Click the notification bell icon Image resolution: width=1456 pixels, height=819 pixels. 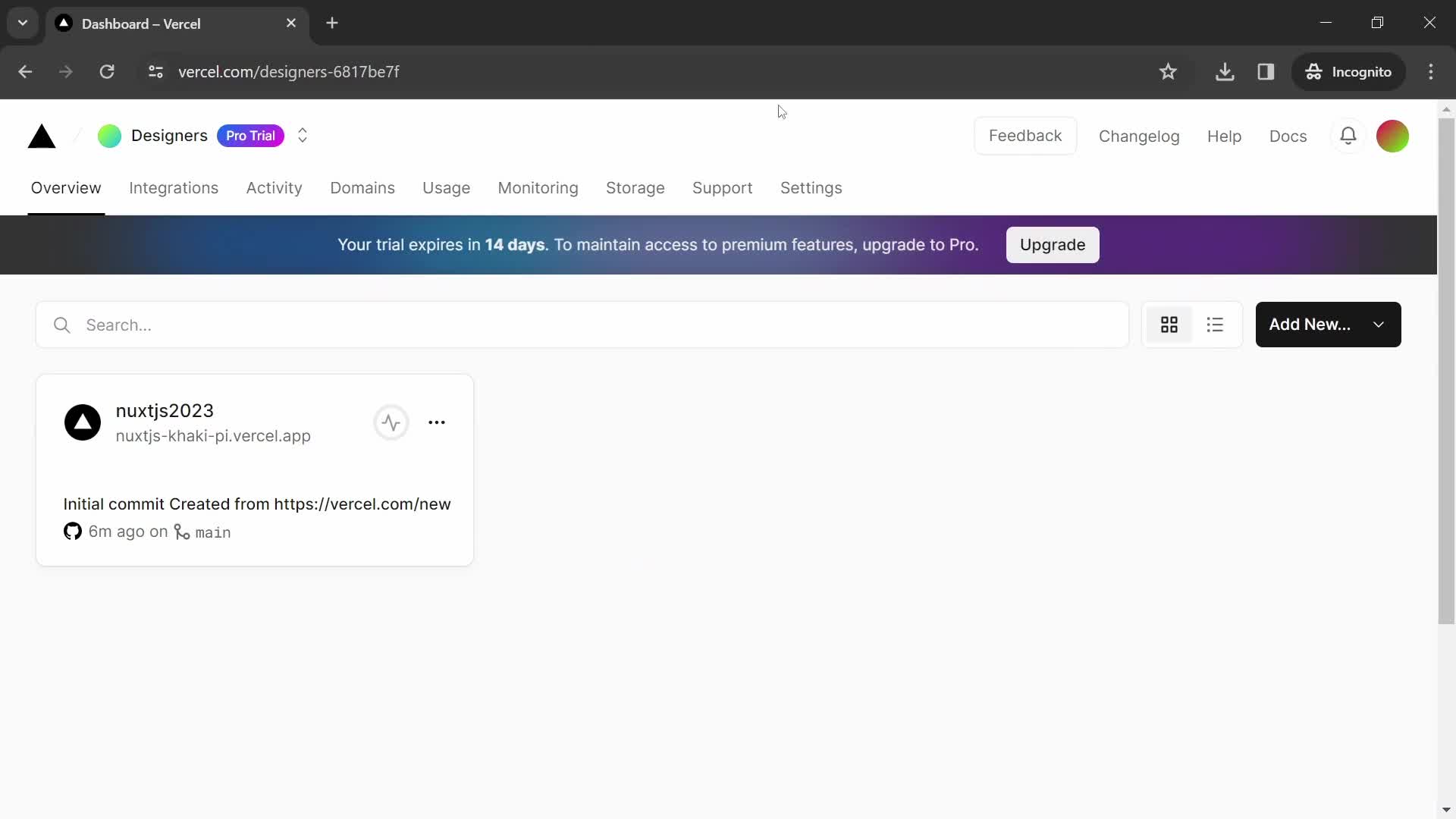pos(1349,135)
